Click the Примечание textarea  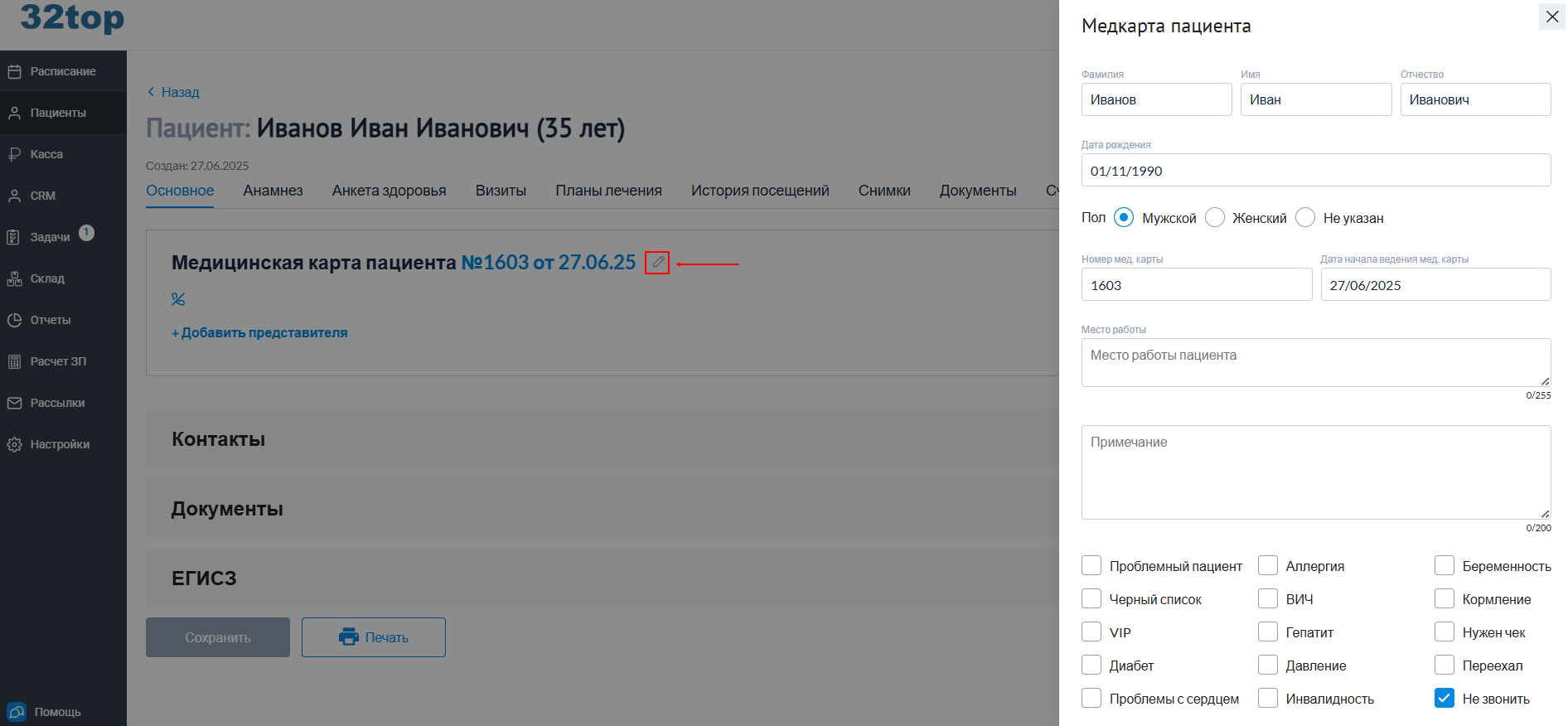[1316, 472]
